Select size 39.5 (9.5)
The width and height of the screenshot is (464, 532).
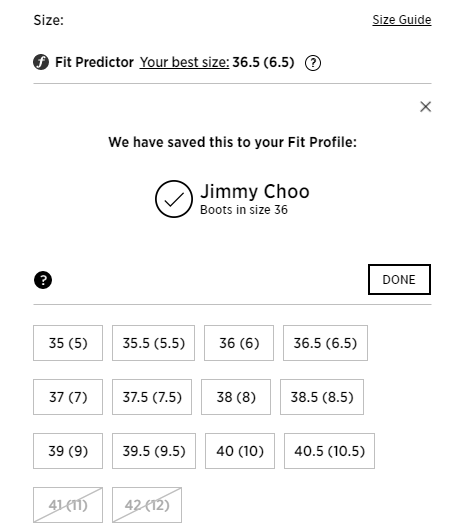point(154,451)
